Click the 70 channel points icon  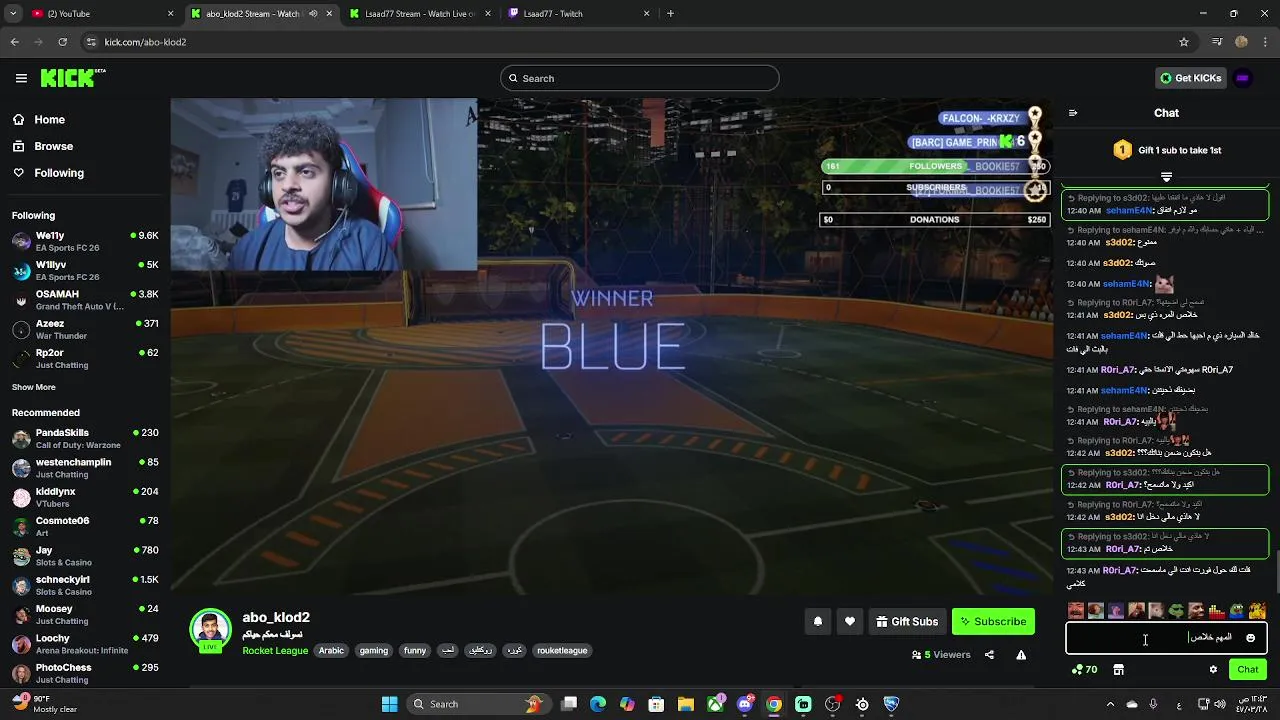(x=1085, y=670)
